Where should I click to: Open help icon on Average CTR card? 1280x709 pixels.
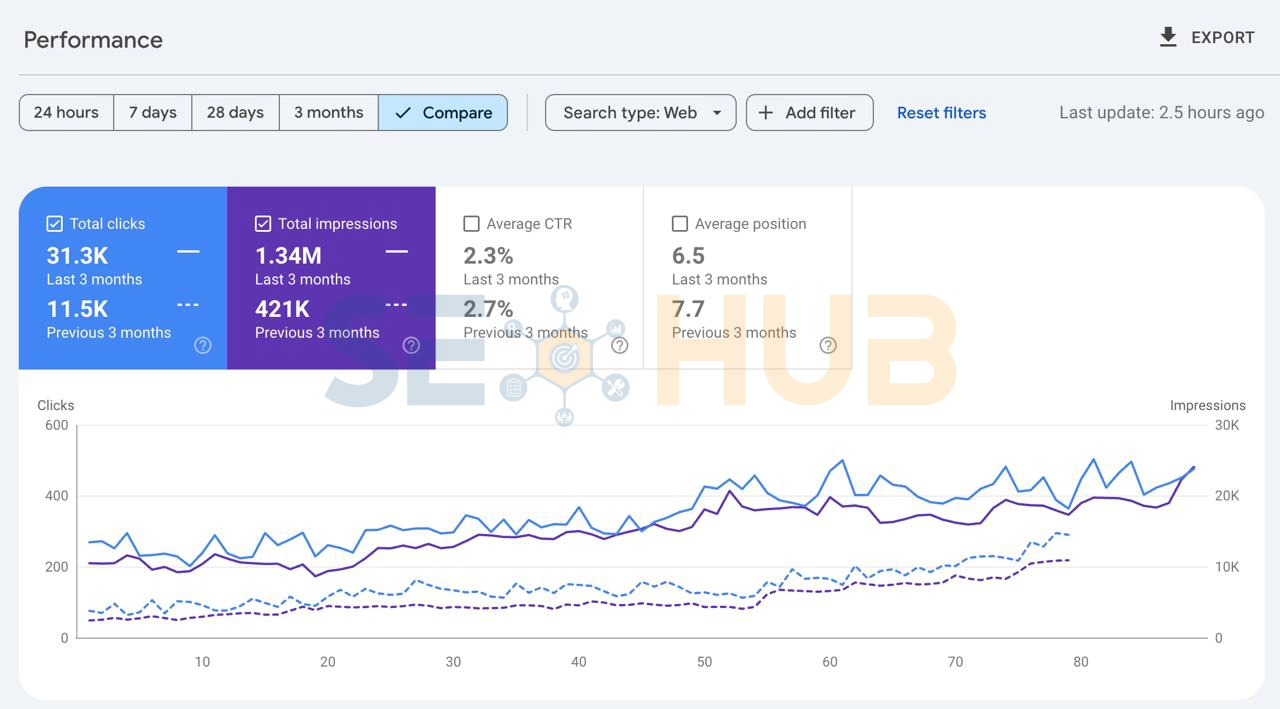pyautogui.click(x=620, y=345)
